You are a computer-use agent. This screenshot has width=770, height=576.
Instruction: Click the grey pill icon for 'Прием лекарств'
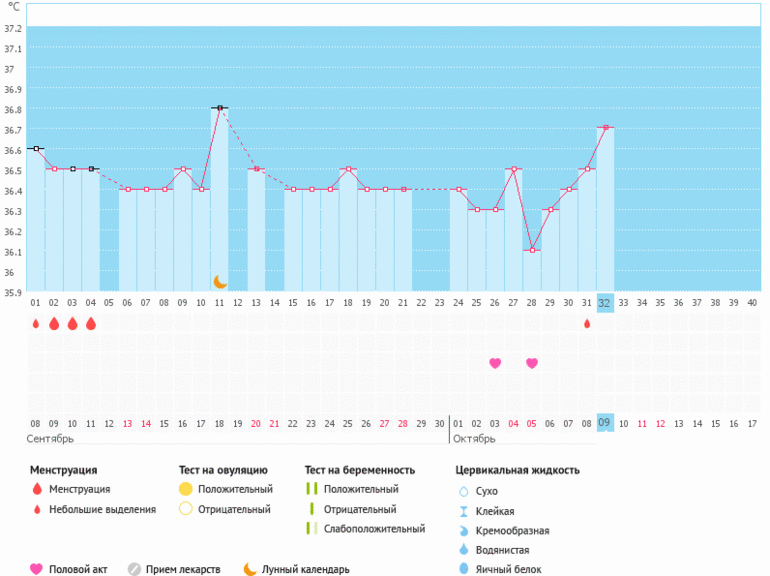134,569
